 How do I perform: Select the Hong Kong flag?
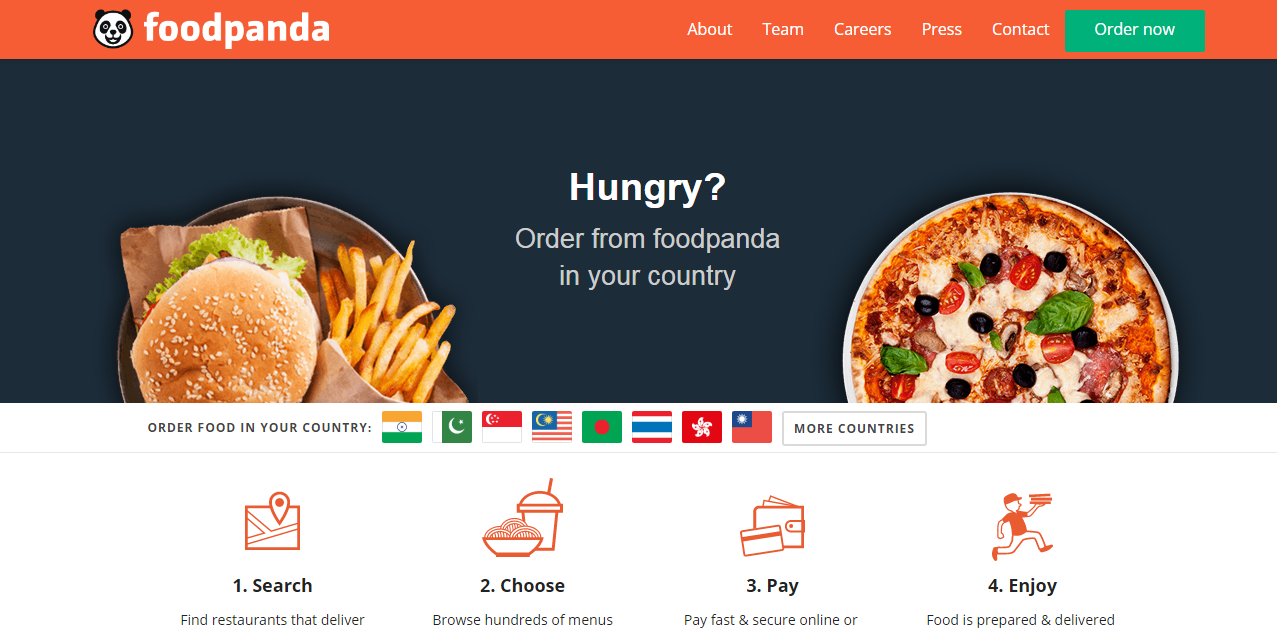pos(702,427)
